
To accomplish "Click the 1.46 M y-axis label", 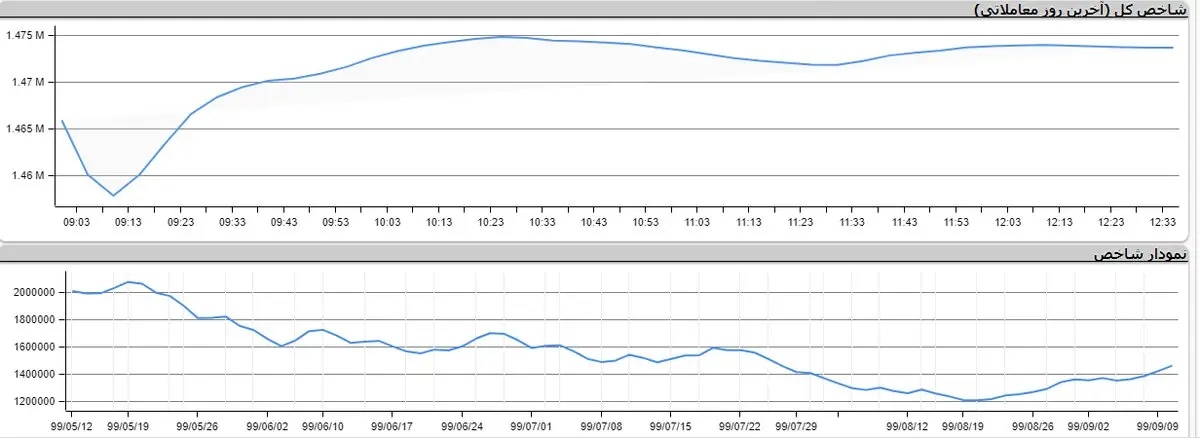I will [x=27, y=176].
